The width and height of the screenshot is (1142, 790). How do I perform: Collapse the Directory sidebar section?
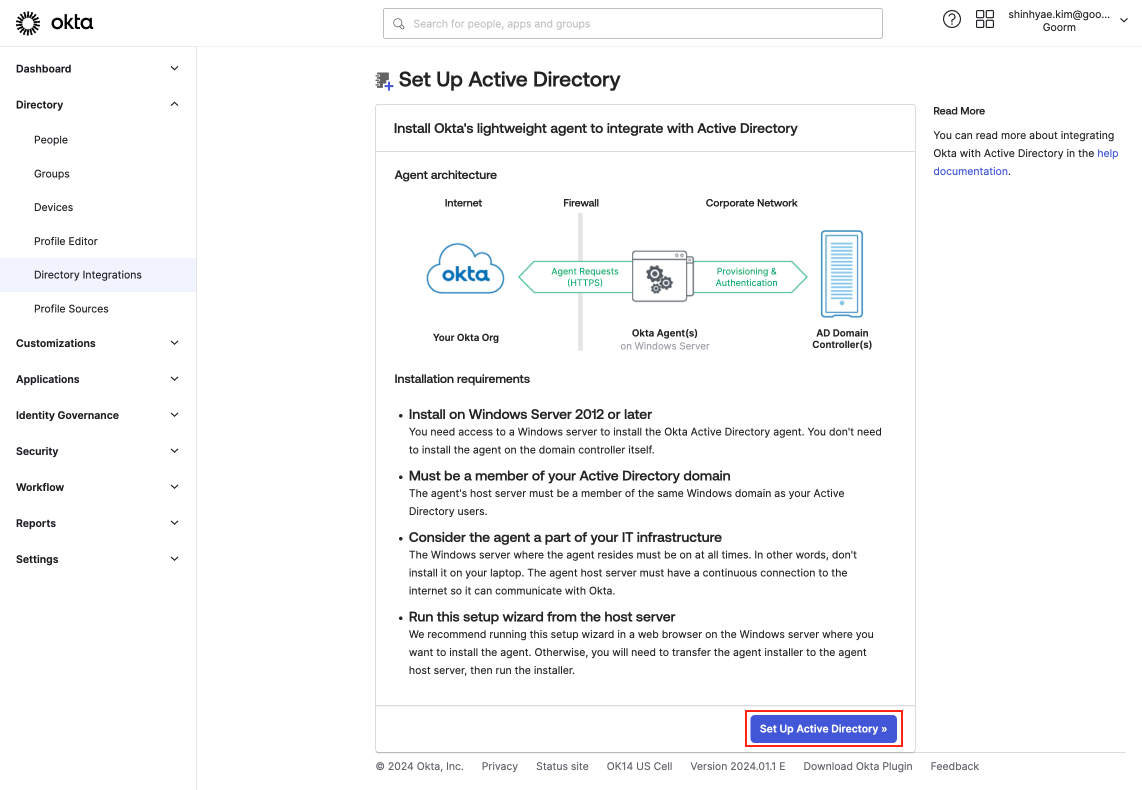pos(174,105)
